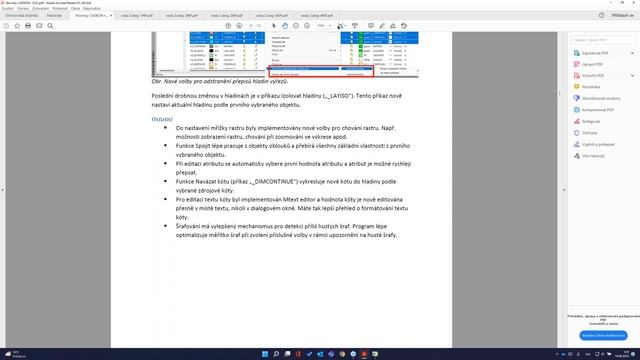Expand the Exportovat PDF chevron
640x360 pixels.
pyautogui.click(x=632, y=53)
